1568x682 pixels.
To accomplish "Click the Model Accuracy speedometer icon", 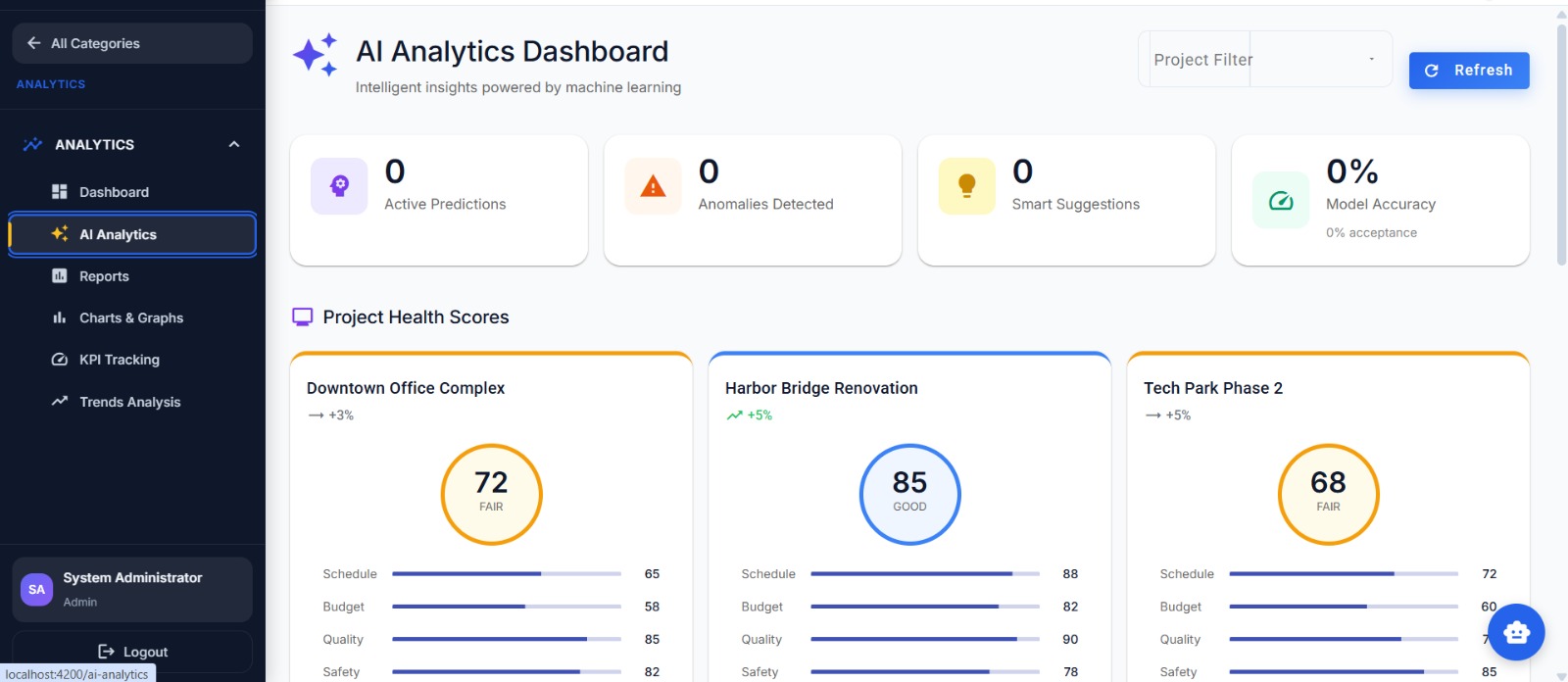I will (1281, 200).
